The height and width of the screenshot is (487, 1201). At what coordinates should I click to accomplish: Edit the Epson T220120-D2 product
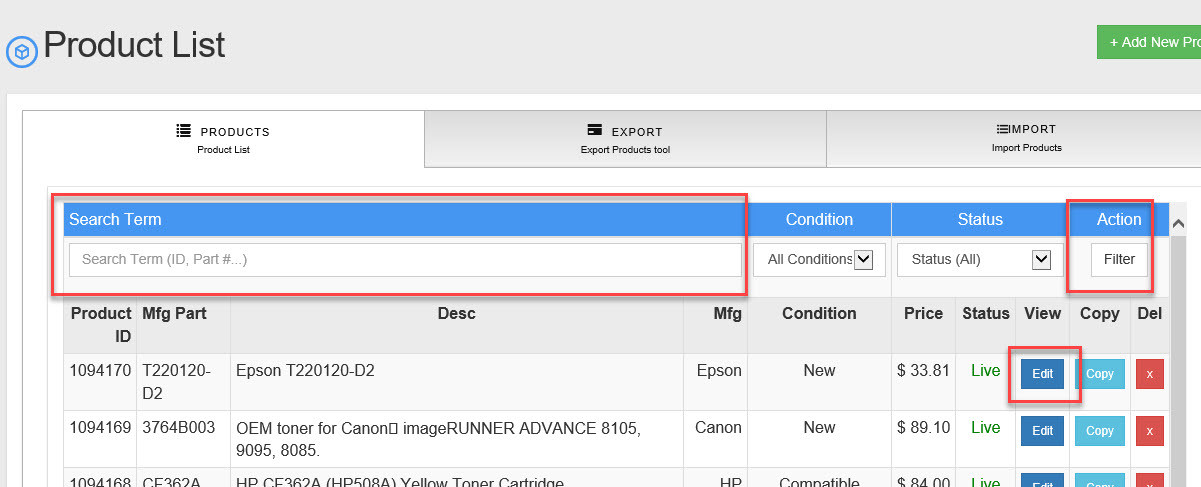pyautogui.click(x=1042, y=374)
